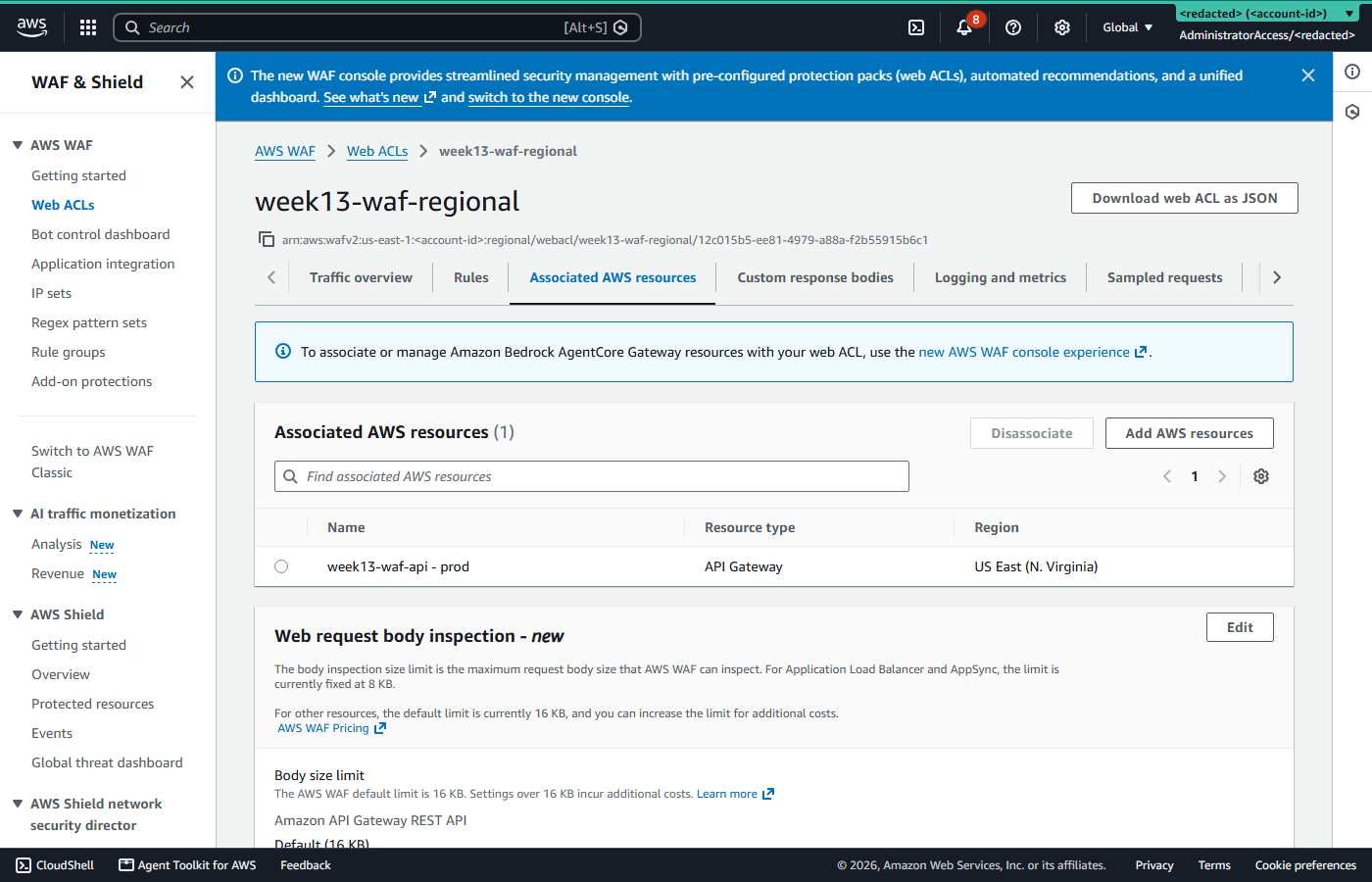Switch to the Rules tab
Screen dimensions: 1372x882
[471, 277]
